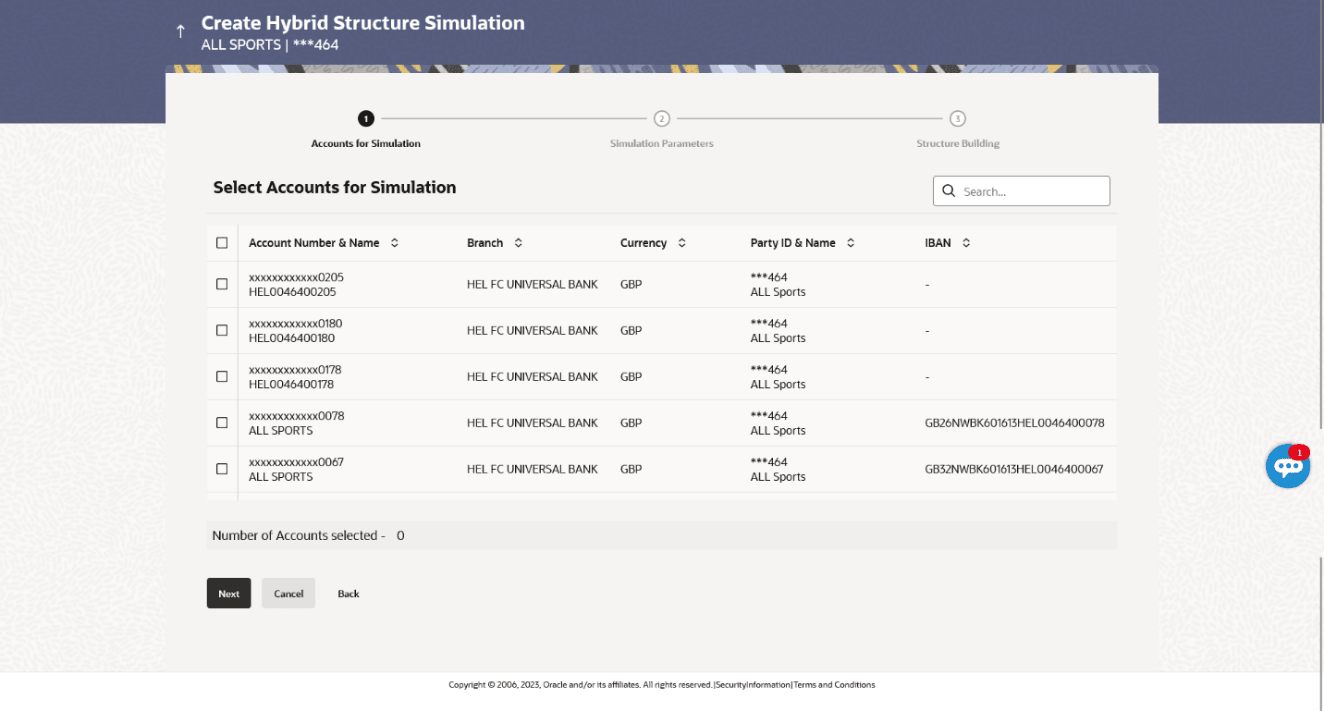
Task: Sort by Account Number & Name column
Action: [394, 243]
